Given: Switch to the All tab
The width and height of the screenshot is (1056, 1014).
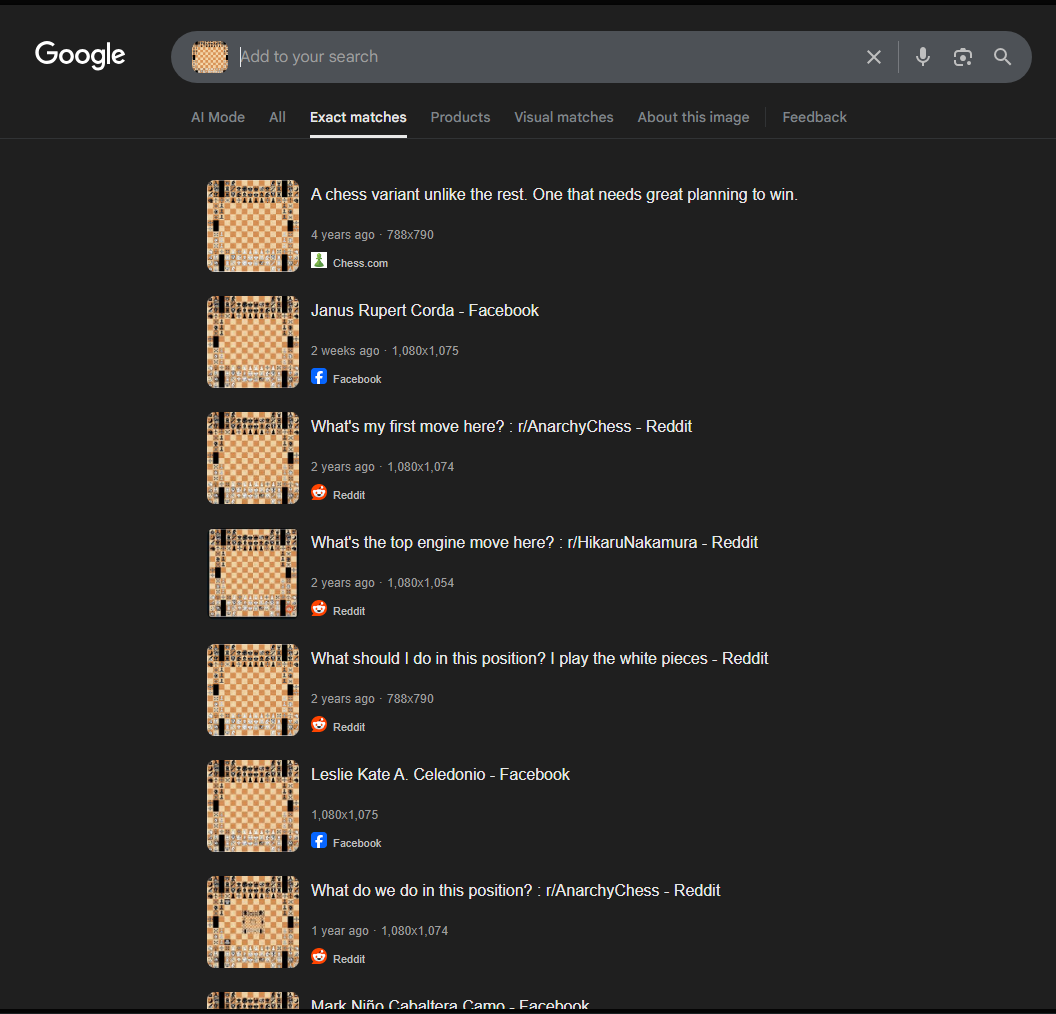Looking at the screenshot, I should click(x=277, y=117).
